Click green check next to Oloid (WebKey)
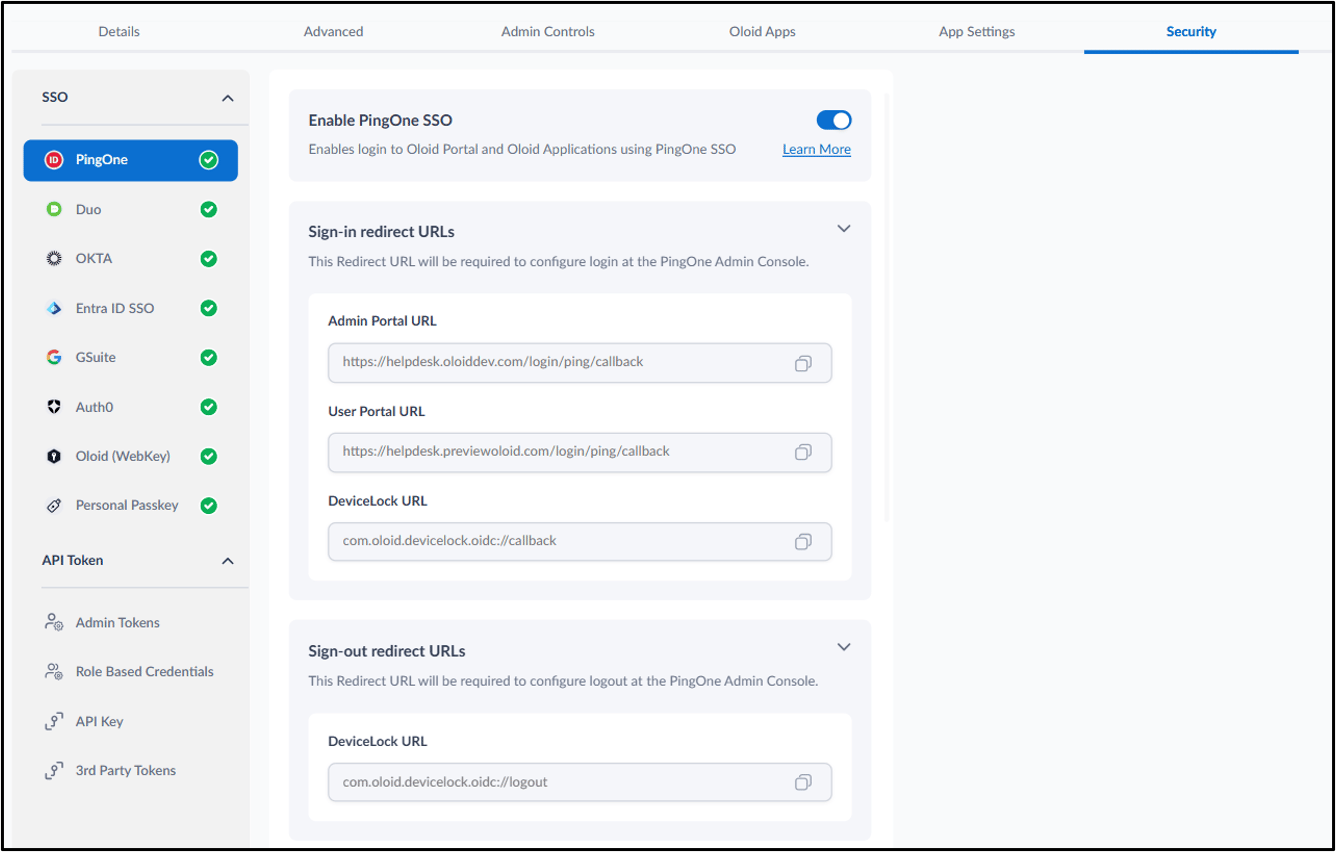Screen dimensions: 1336x852 (x=208, y=456)
